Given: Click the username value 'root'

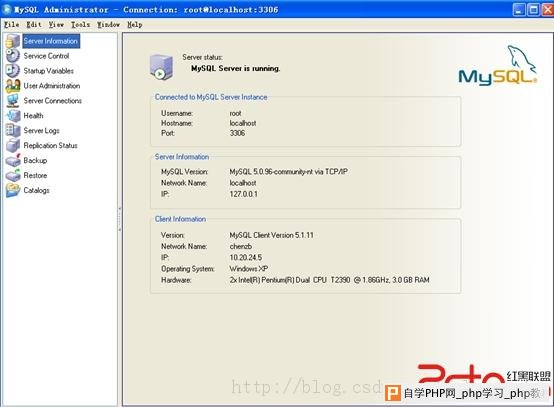Looking at the screenshot, I should click(x=235, y=113).
